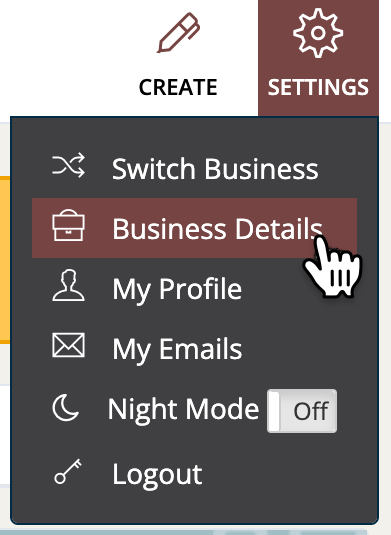The width and height of the screenshot is (391, 535).
Task: Click the Off label on the toggle
Action: [x=311, y=411]
